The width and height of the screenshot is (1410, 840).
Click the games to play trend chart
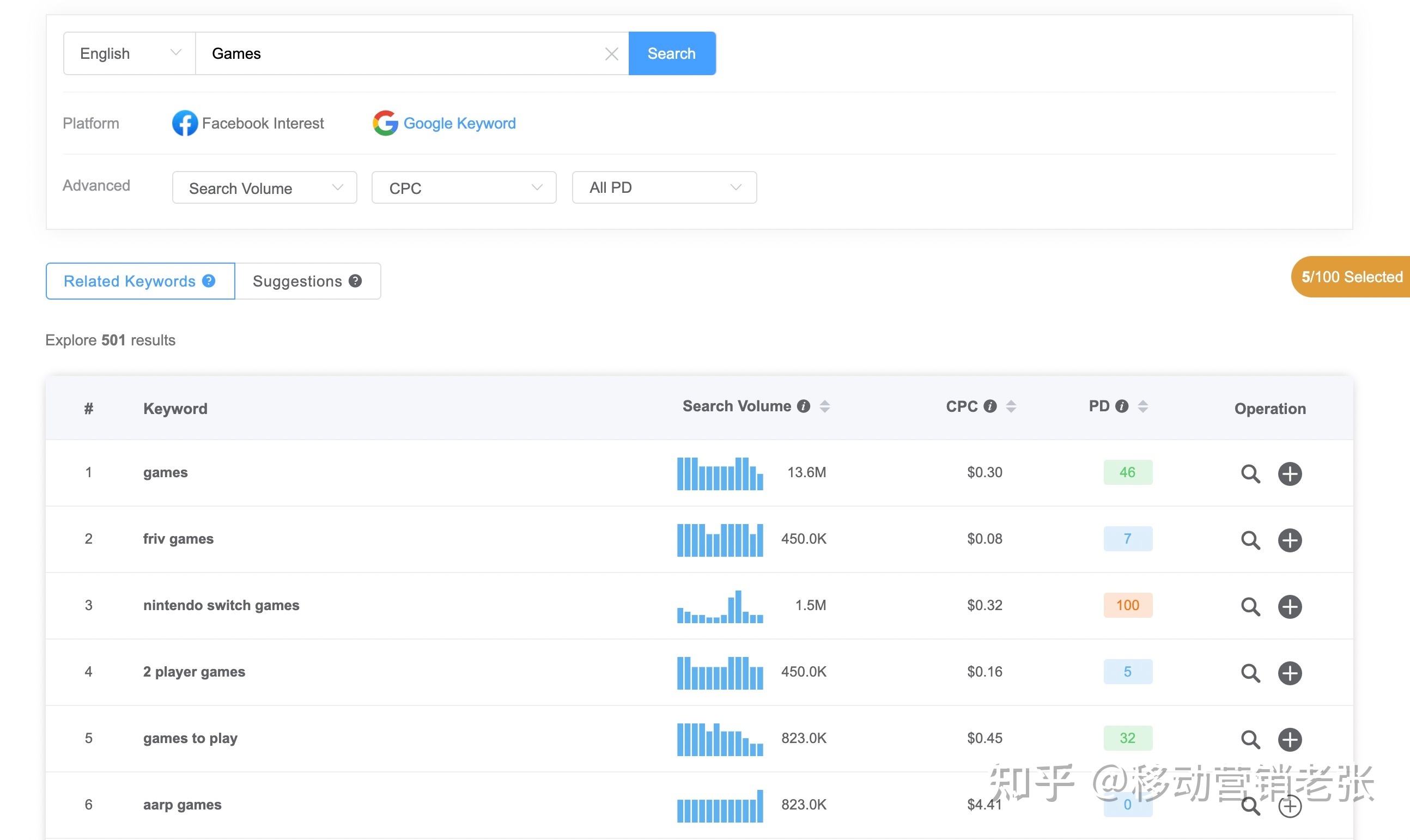[x=720, y=739]
